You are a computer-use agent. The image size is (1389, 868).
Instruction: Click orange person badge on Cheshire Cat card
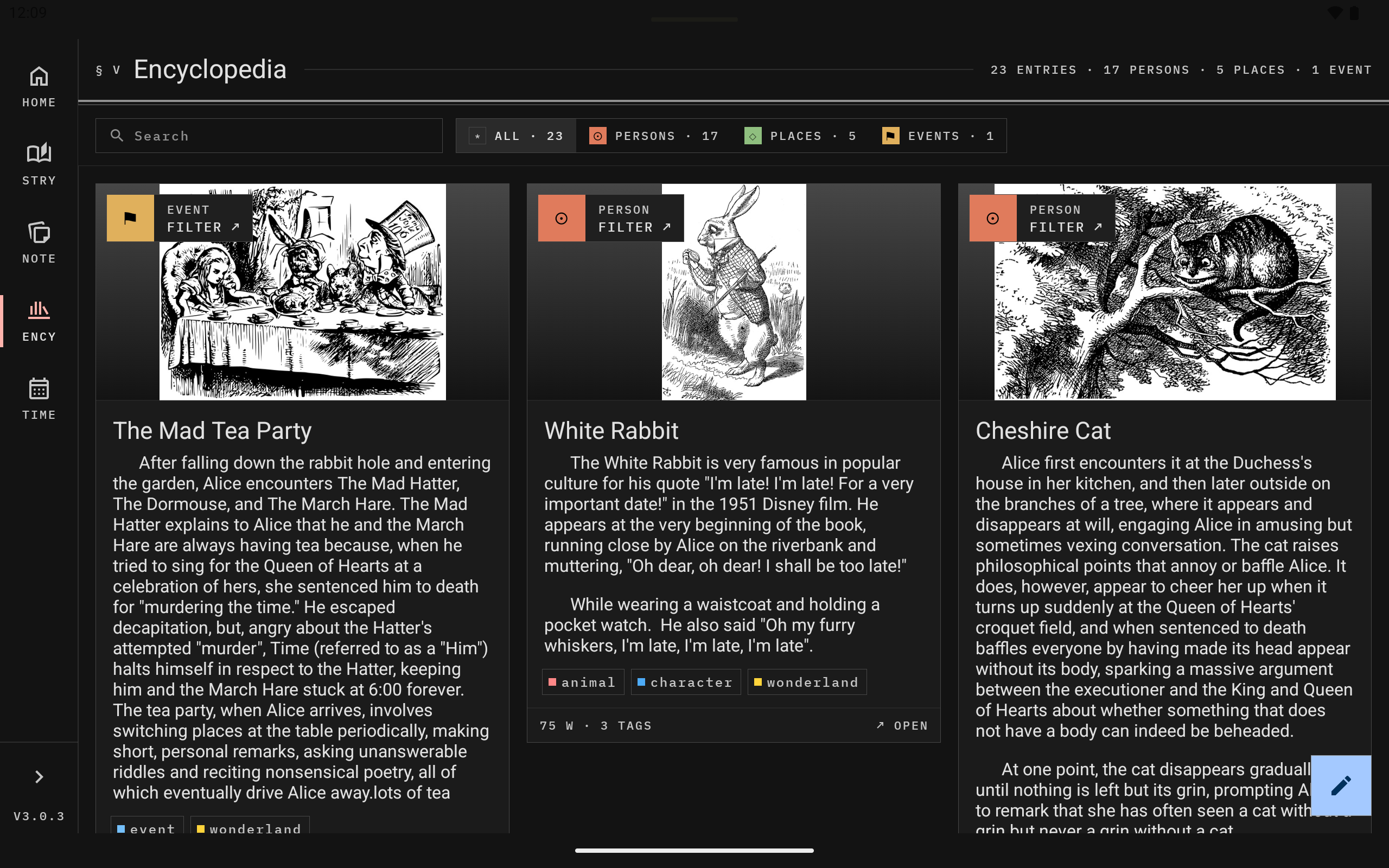pyautogui.click(x=993, y=218)
